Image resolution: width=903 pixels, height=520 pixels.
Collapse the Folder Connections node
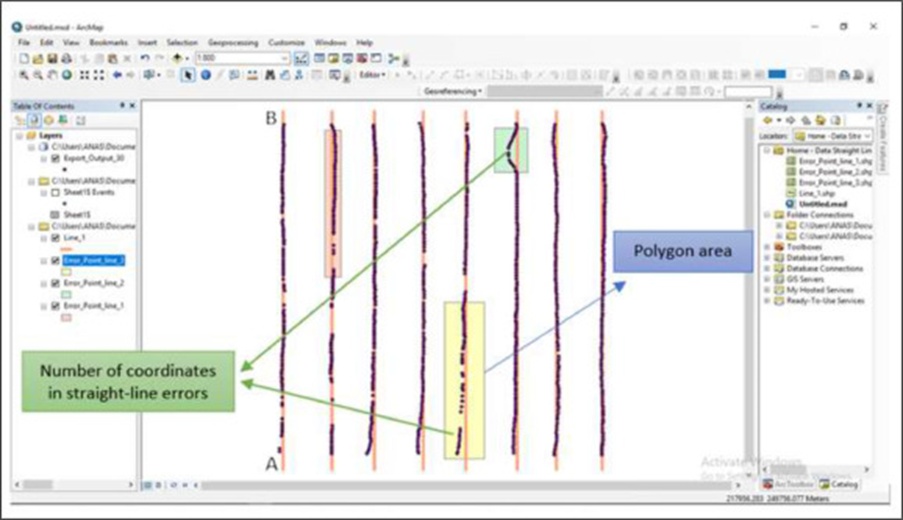(767, 215)
